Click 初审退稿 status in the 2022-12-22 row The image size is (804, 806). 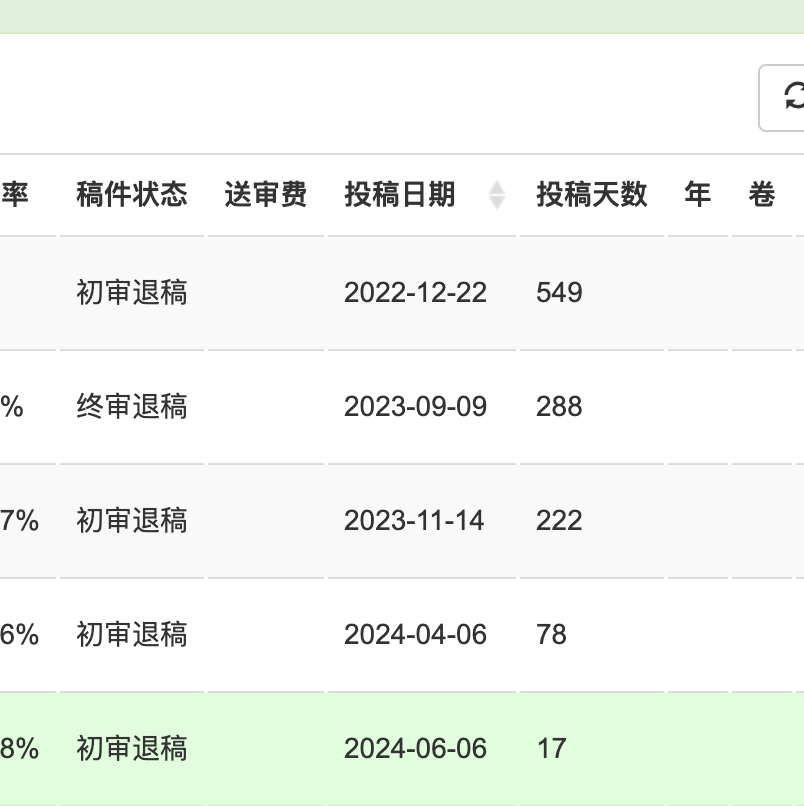coord(132,292)
